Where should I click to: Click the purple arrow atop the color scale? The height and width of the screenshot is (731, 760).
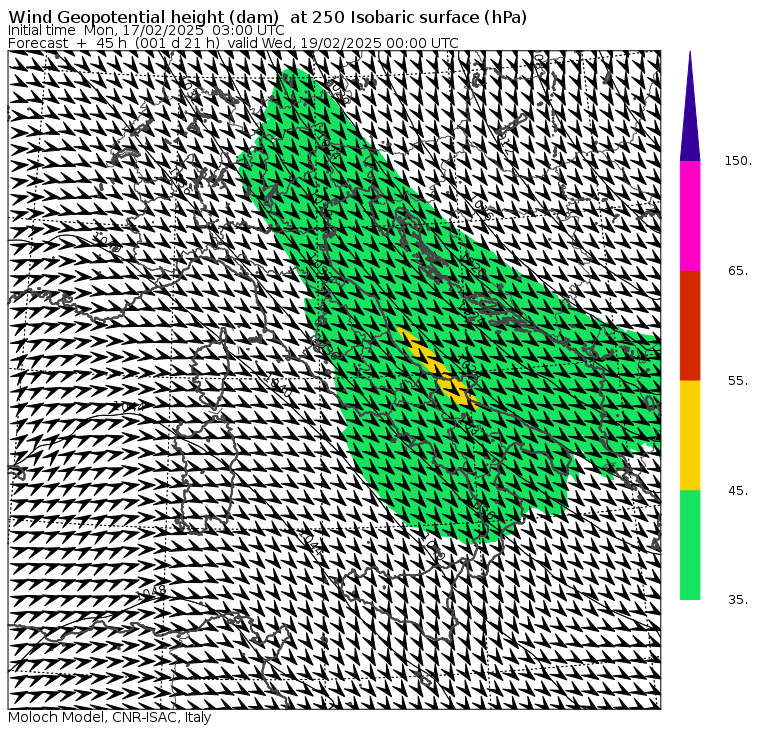click(690, 106)
